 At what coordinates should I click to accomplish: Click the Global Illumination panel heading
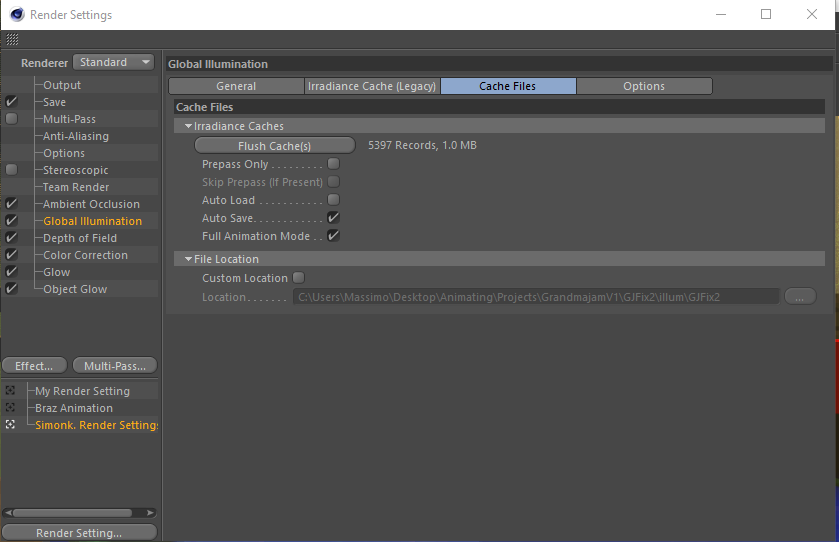[x=218, y=64]
